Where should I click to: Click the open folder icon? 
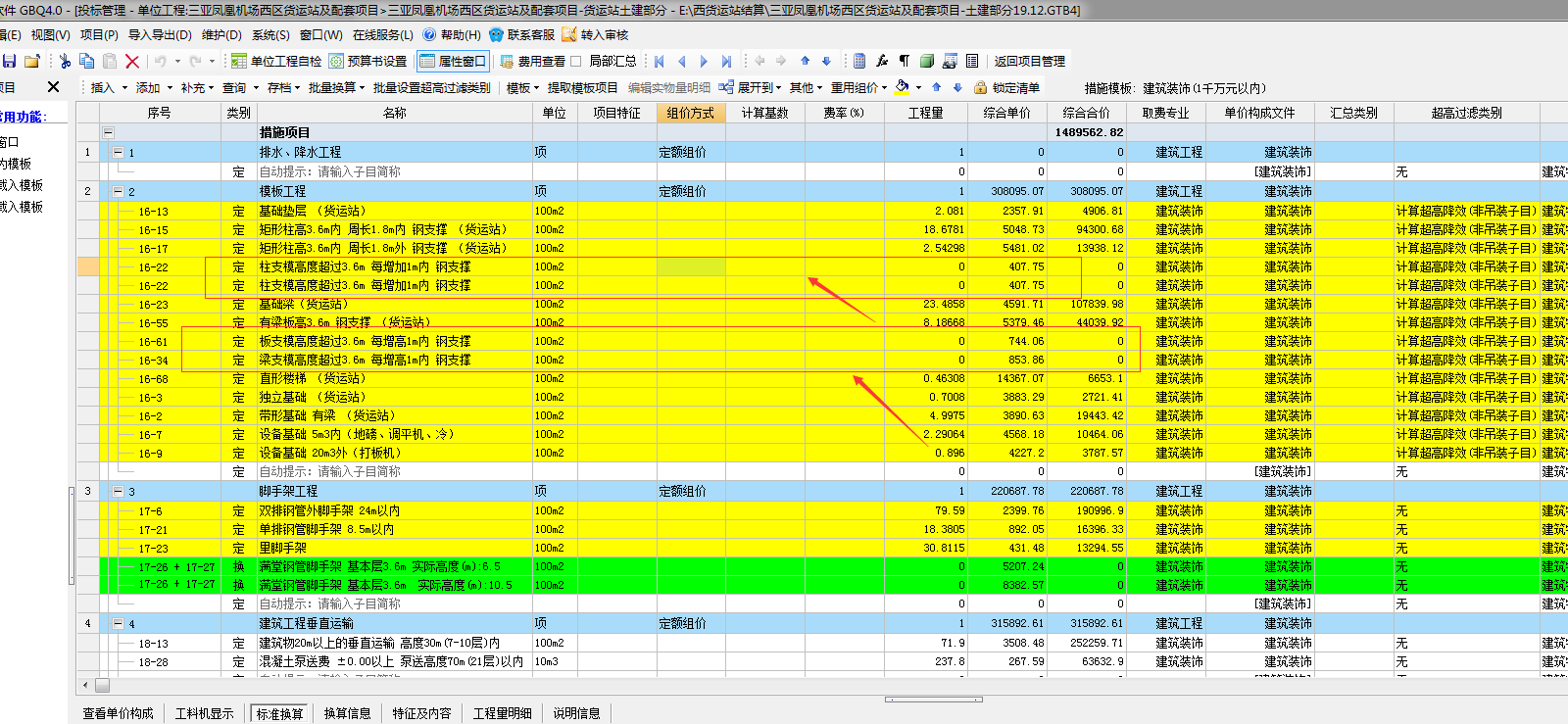click(x=32, y=61)
